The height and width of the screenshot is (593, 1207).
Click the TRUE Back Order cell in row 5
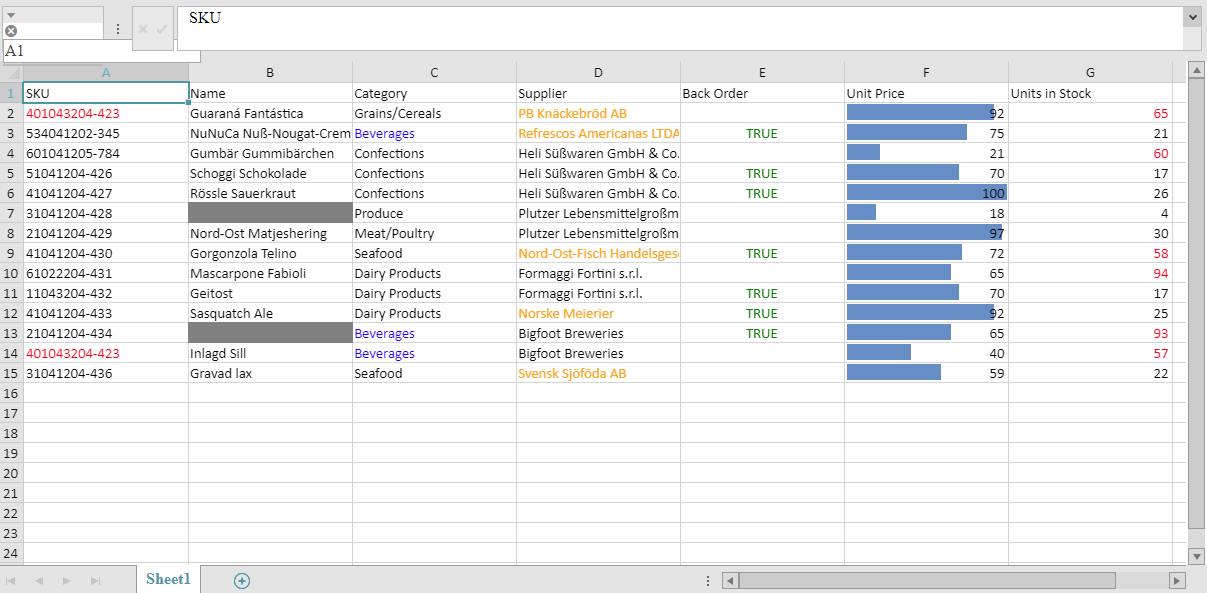tap(761, 173)
